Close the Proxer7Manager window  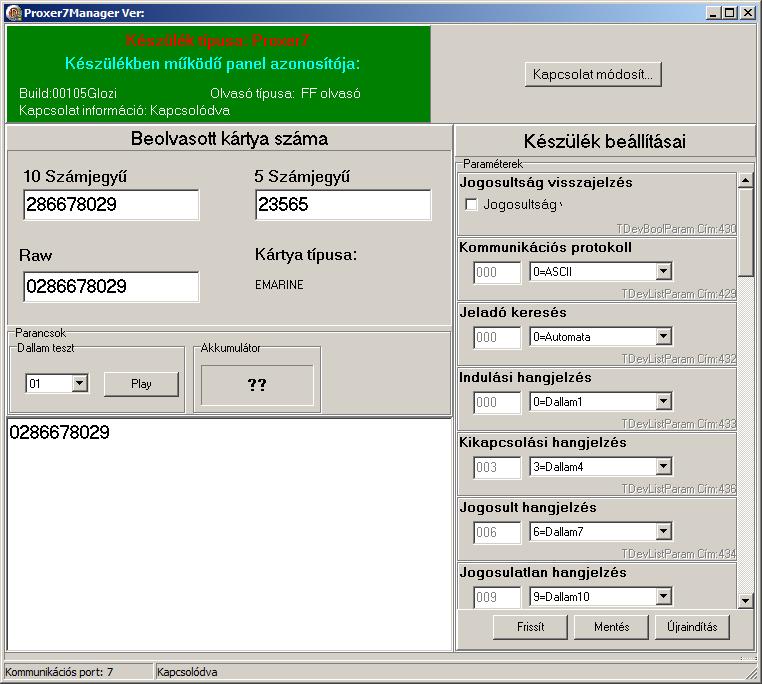coord(748,13)
